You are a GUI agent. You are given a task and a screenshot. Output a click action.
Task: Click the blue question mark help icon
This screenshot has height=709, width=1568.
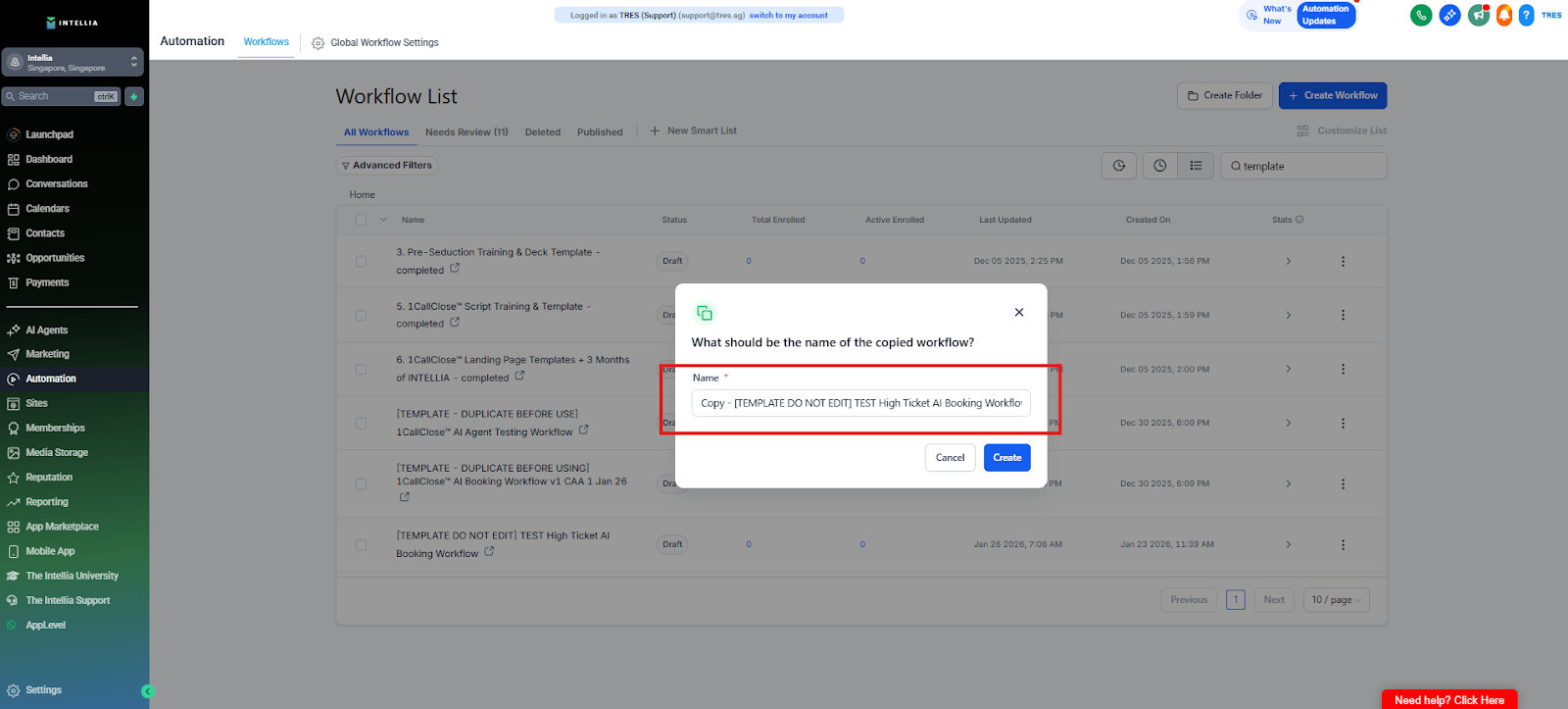(x=1526, y=15)
